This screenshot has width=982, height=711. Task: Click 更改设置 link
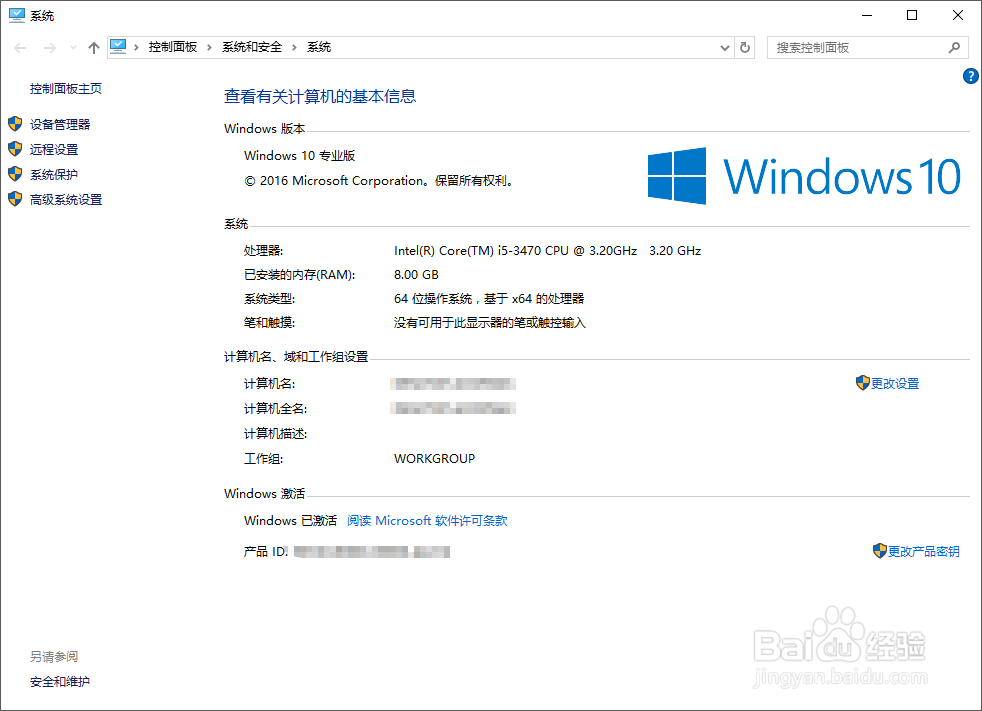[x=895, y=383]
